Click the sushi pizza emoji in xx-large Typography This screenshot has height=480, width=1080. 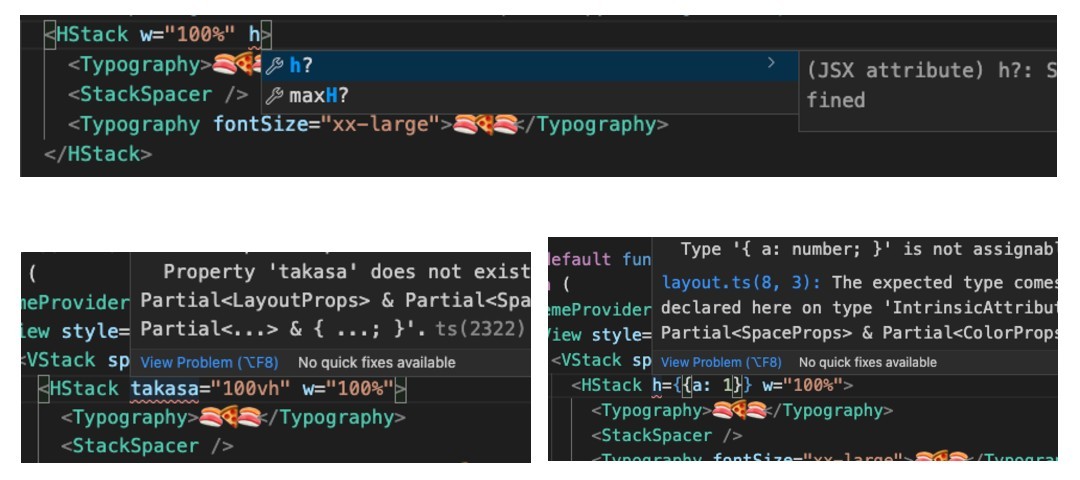(486, 125)
